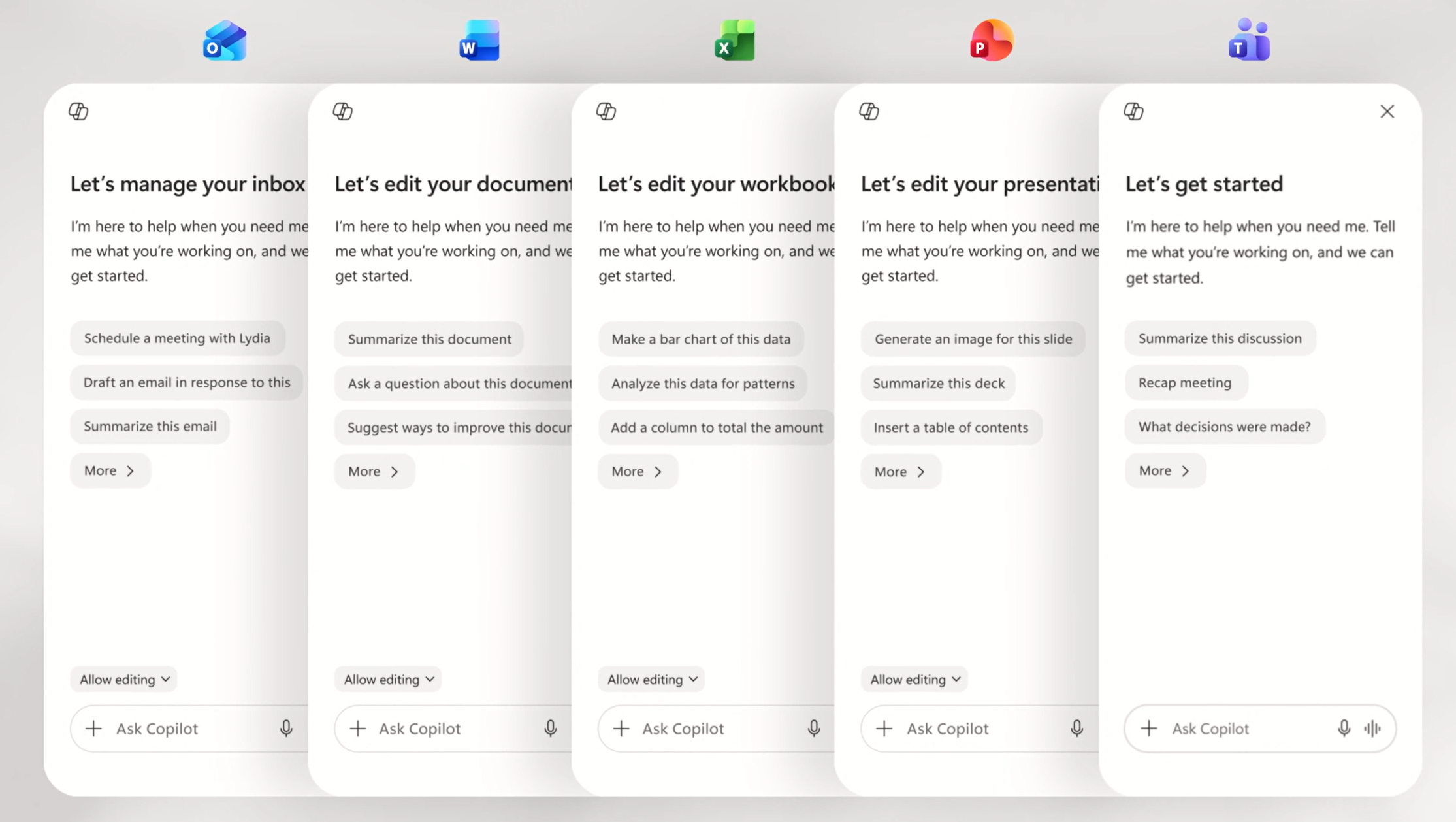This screenshot has height=822, width=1456.
Task: Click the microphone in the presentation panel
Action: 1077,728
